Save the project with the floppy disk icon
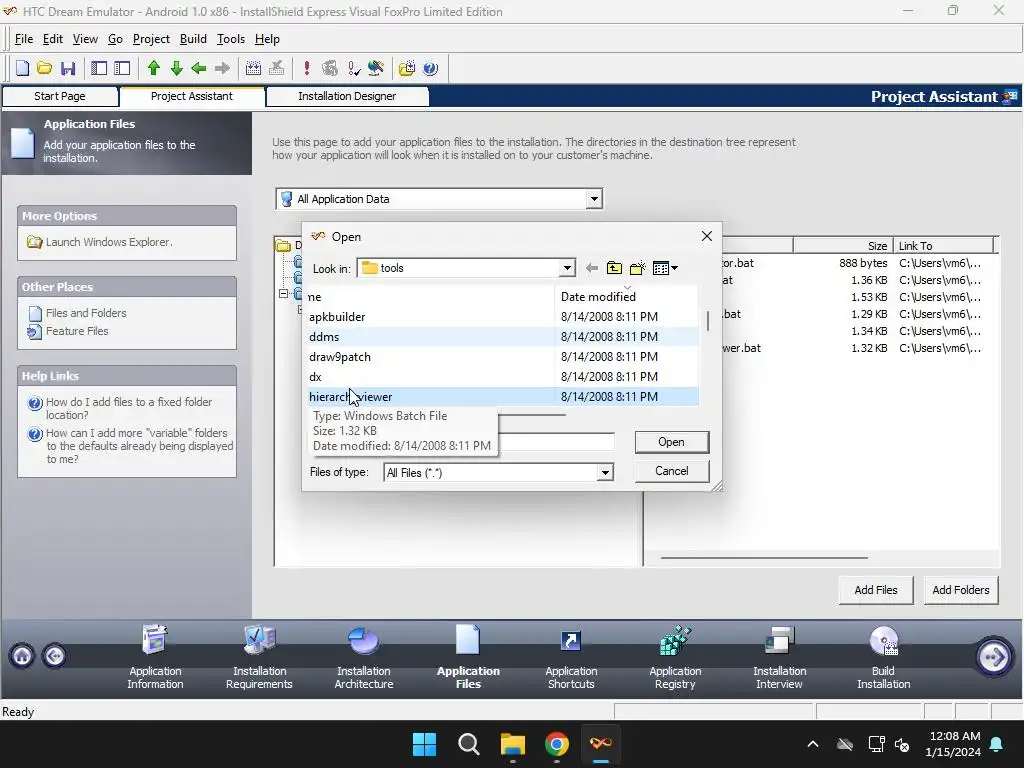The height and width of the screenshot is (768, 1024). click(x=68, y=68)
